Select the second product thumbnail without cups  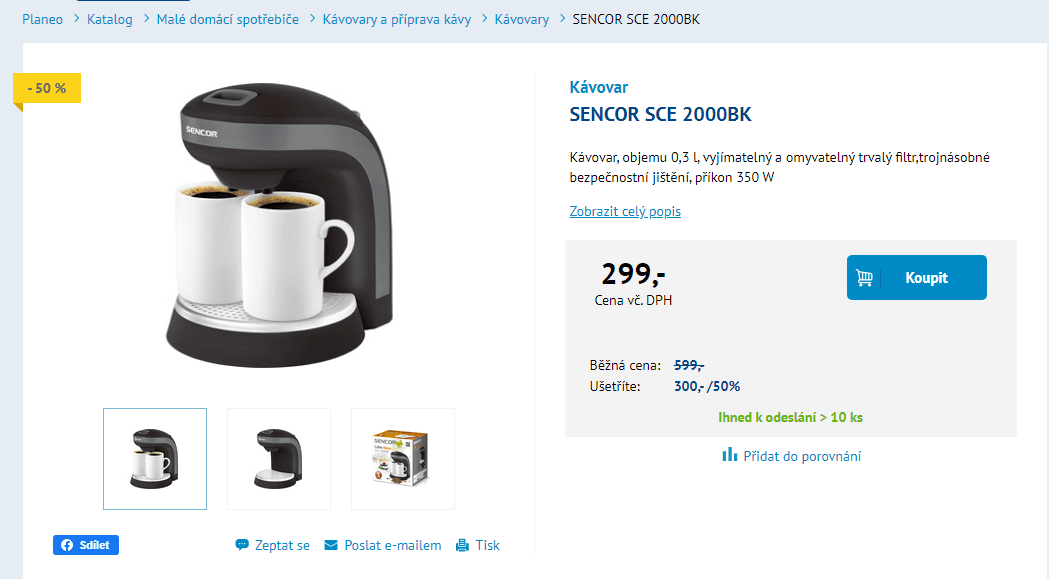tap(278, 458)
